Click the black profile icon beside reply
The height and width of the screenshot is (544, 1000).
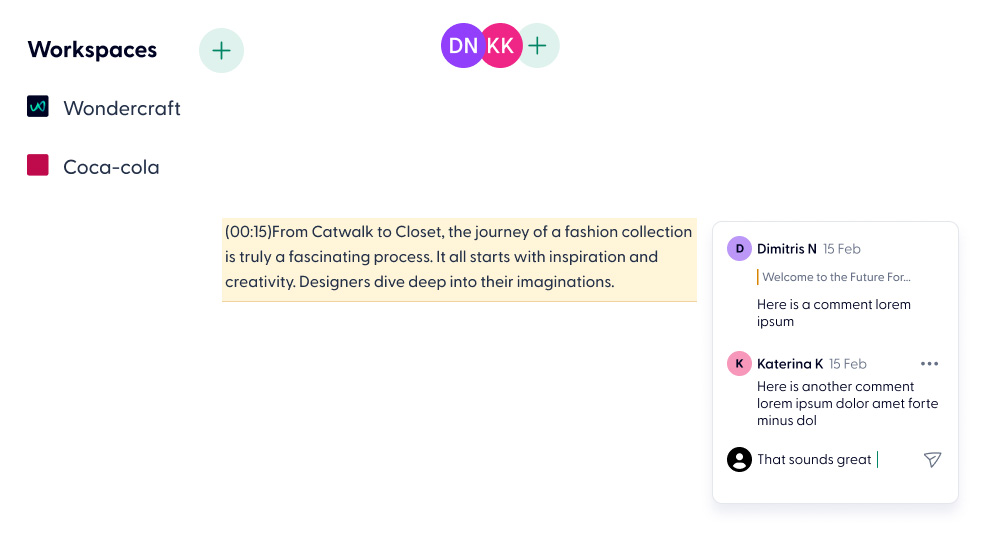pos(739,459)
